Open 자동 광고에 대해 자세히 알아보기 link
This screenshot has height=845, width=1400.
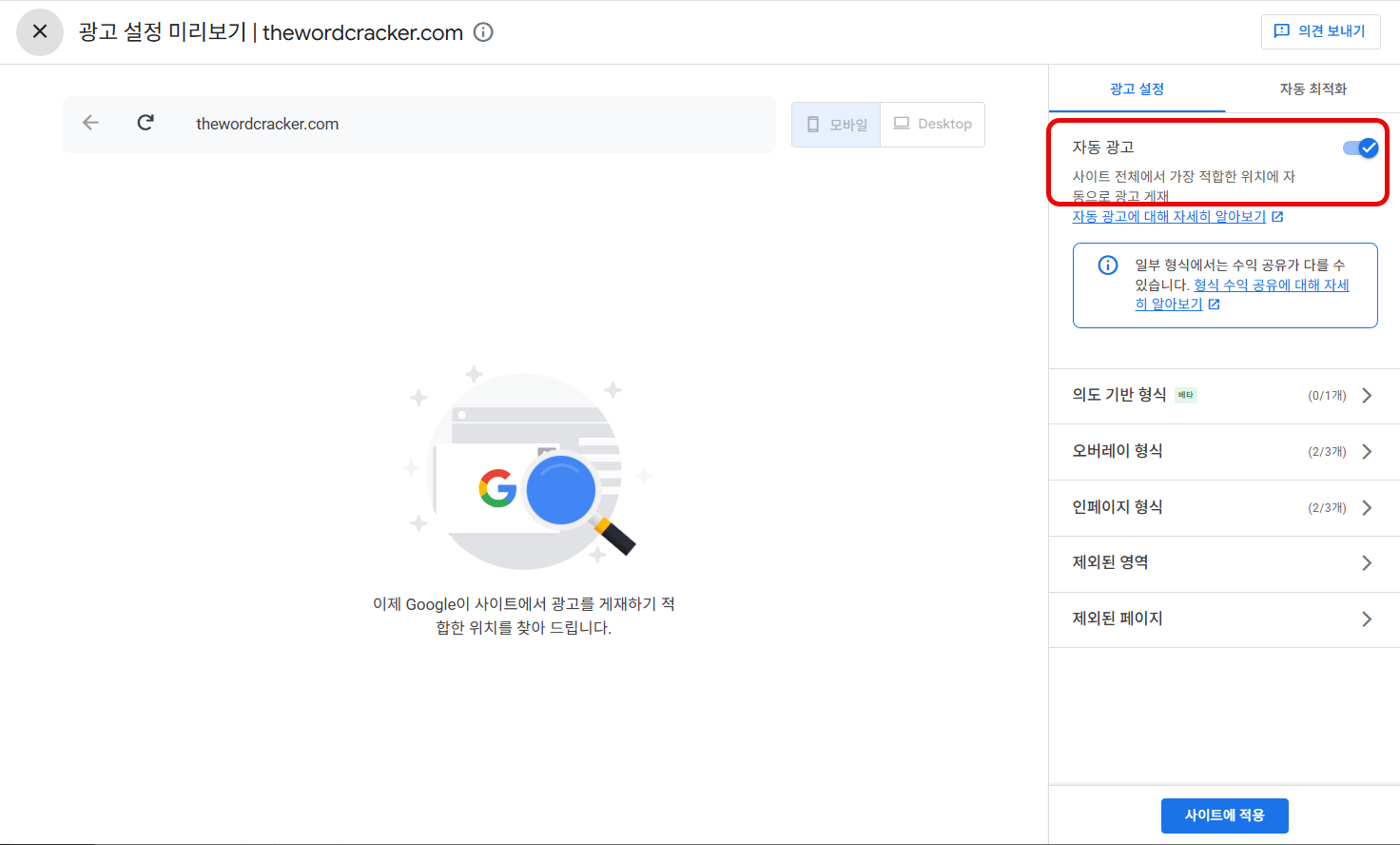click(x=1177, y=217)
